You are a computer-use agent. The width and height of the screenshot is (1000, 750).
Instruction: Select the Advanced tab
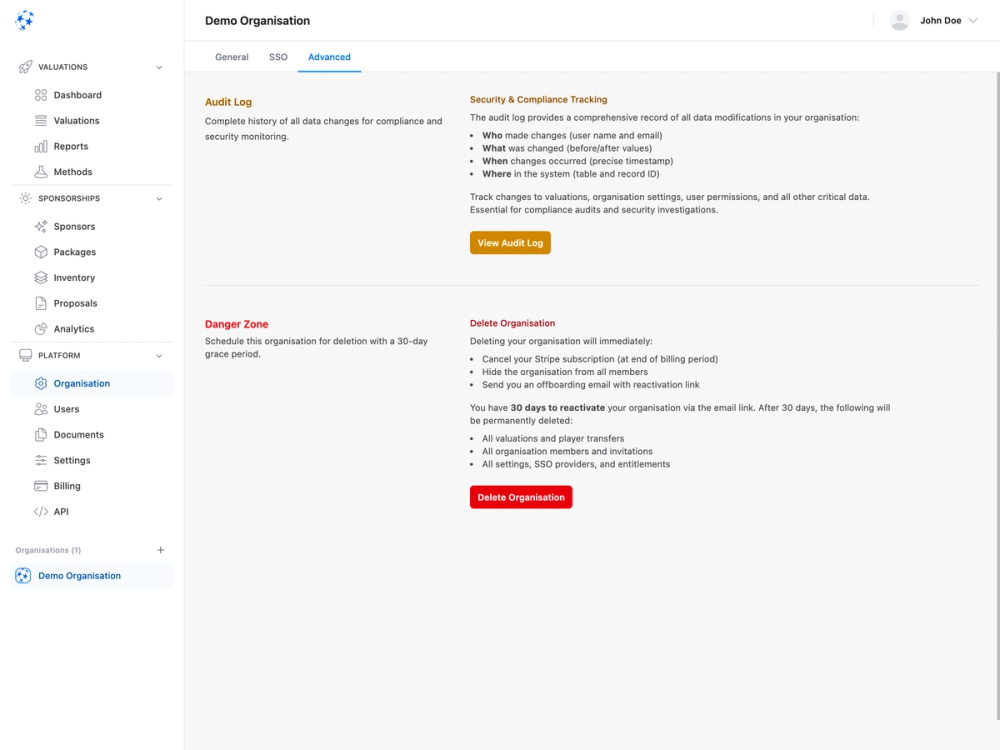pyautogui.click(x=329, y=57)
